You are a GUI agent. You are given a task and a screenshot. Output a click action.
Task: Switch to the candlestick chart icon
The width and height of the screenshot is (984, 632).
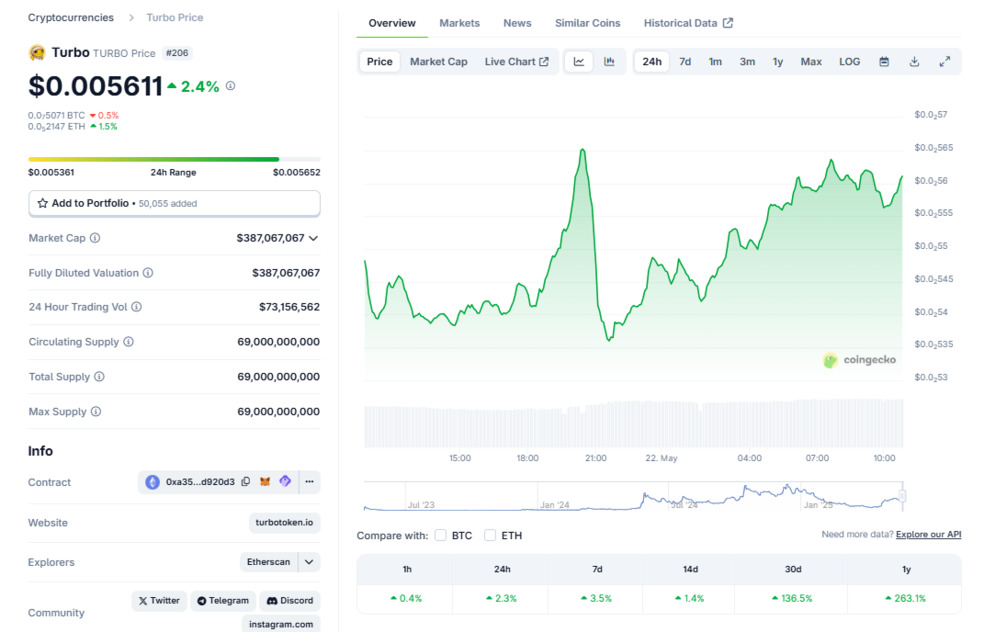click(609, 62)
